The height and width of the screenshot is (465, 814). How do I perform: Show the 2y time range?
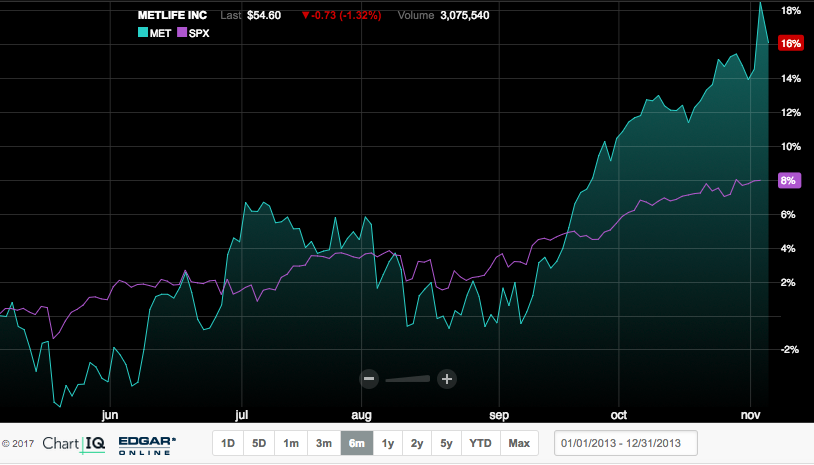pos(417,443)
